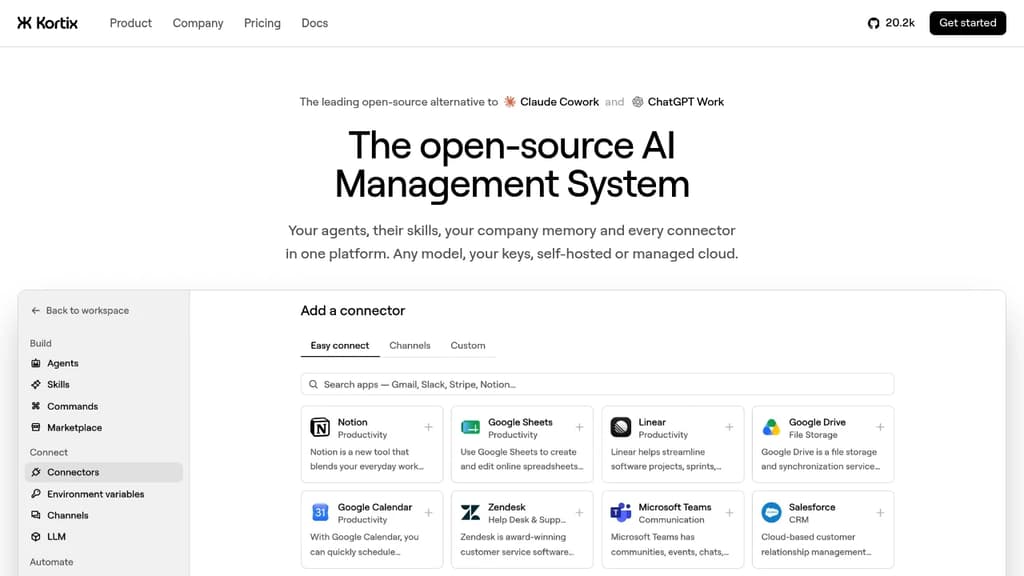Image resolution: width=1024 pixels, height=576 pixels.
Task: Go to the Pricing page
Action: [262, 23]
